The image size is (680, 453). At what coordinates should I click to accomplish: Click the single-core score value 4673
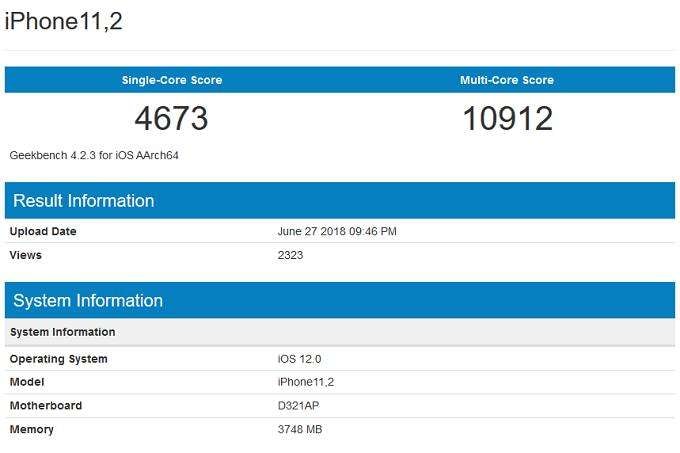tap(171, 119)
